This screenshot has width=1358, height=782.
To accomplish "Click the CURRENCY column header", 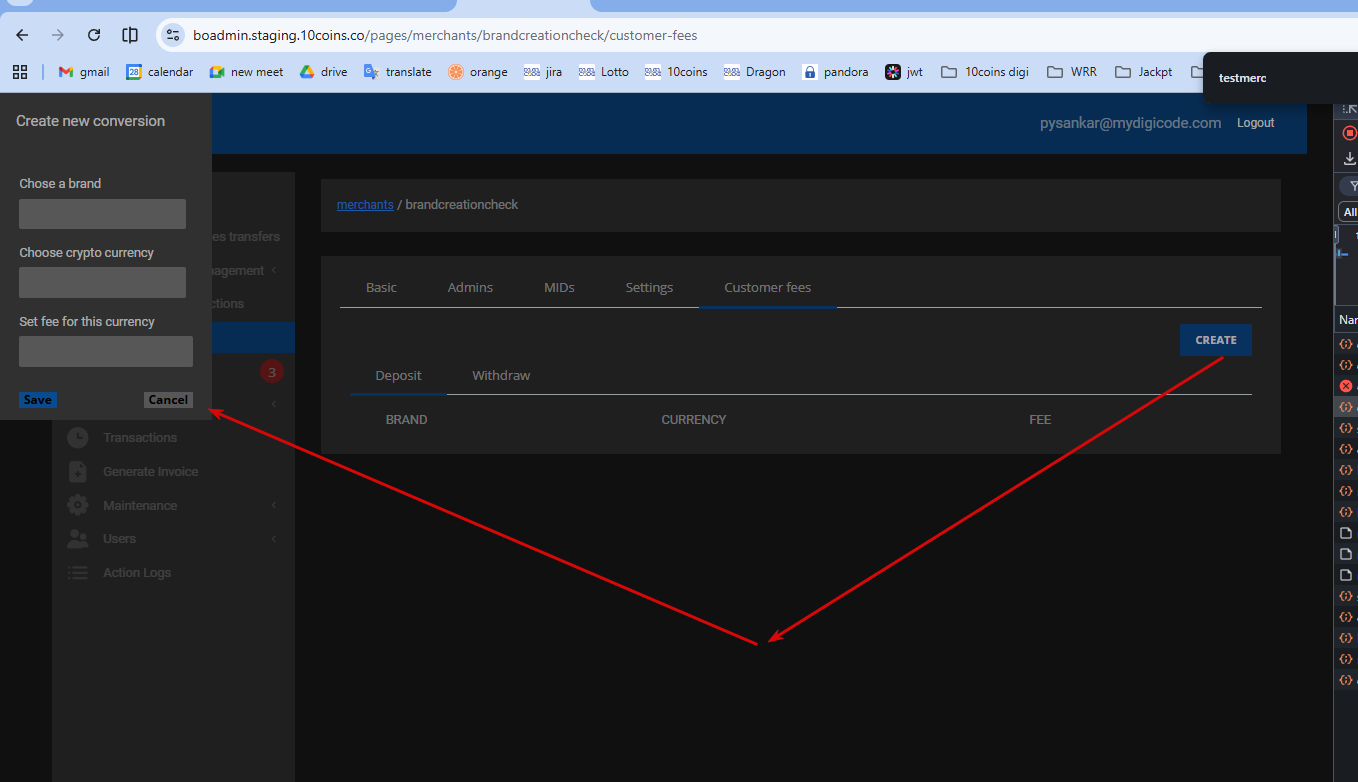I will point(694,420).
